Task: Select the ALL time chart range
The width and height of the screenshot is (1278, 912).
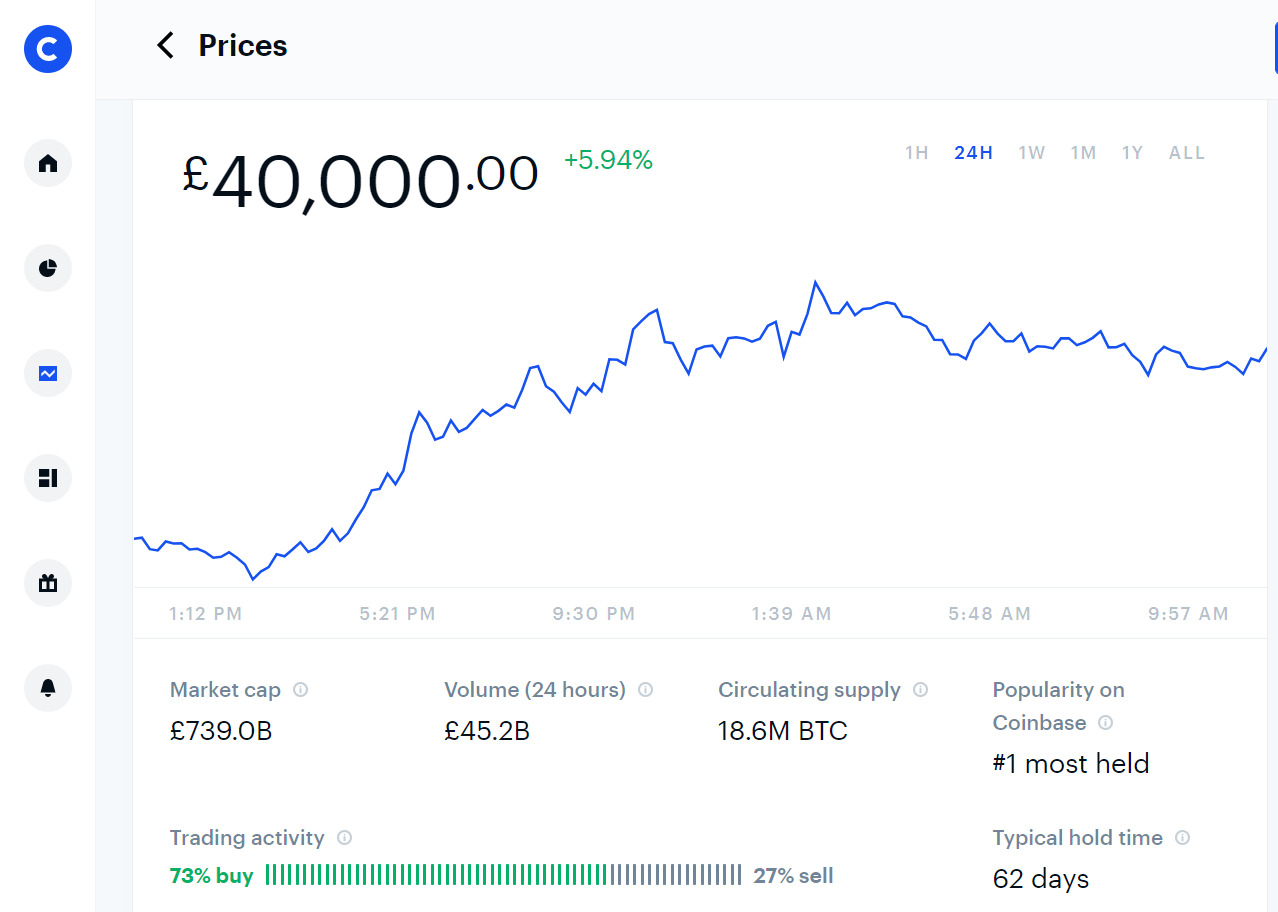Action: [x=1187, y=153]
